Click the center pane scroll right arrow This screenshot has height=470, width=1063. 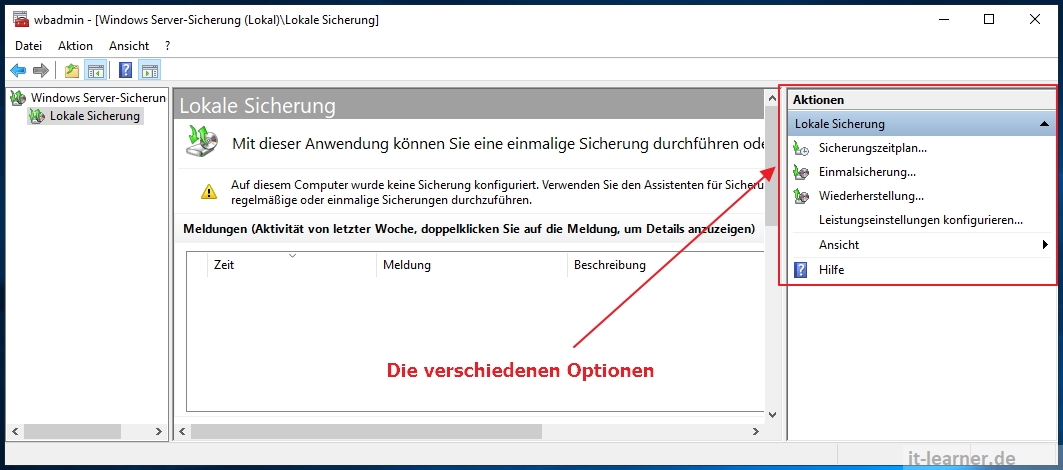click(x=756, y=431)
